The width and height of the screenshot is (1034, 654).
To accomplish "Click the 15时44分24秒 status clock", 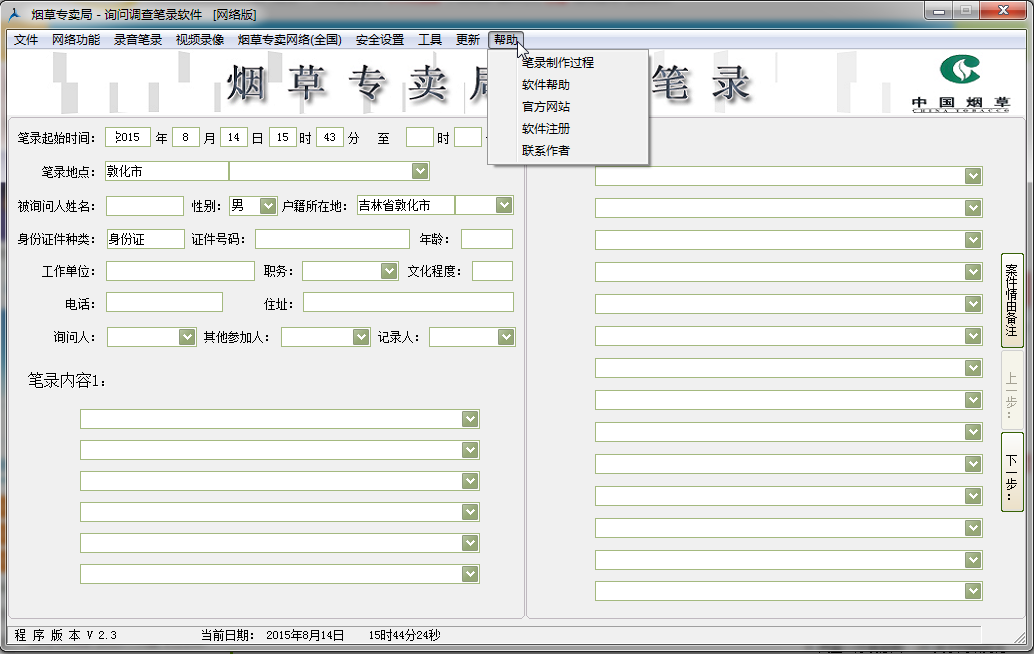I will coord(404,635).
